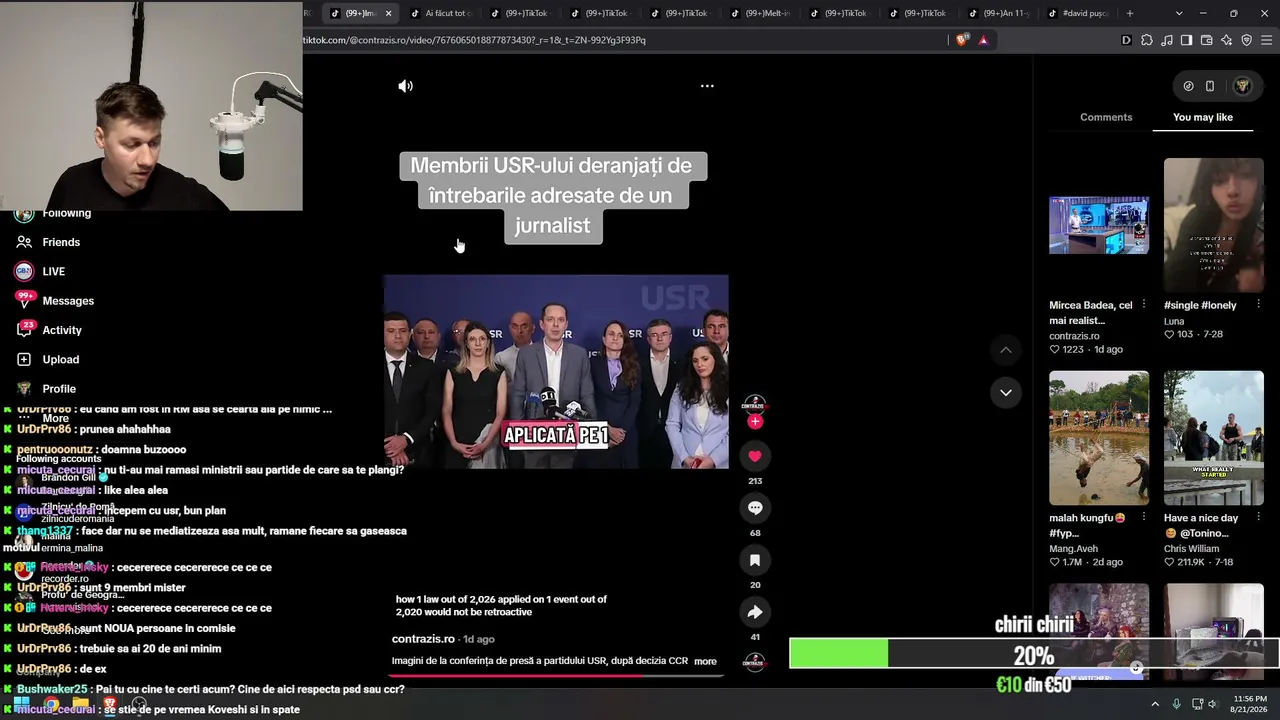The height and width of the screenshot is (720, 1280).
Task: Open options for the malah kungfu recommendation
Action: (x=1144, y=518)
